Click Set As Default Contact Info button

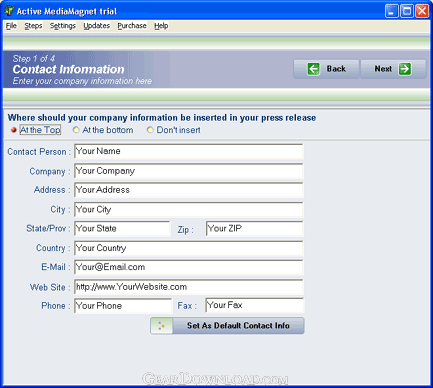pos(227,326)
